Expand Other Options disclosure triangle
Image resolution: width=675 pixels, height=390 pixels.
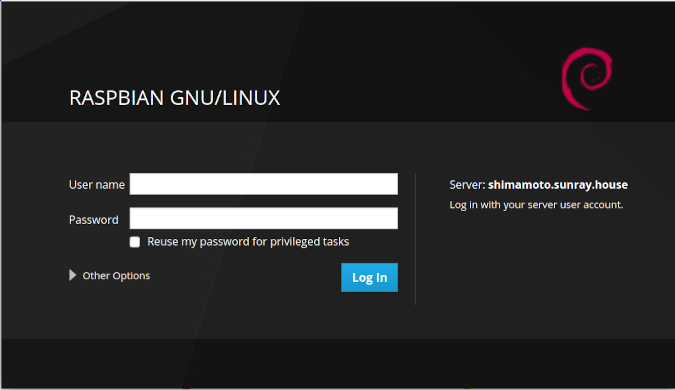point(73,275)
